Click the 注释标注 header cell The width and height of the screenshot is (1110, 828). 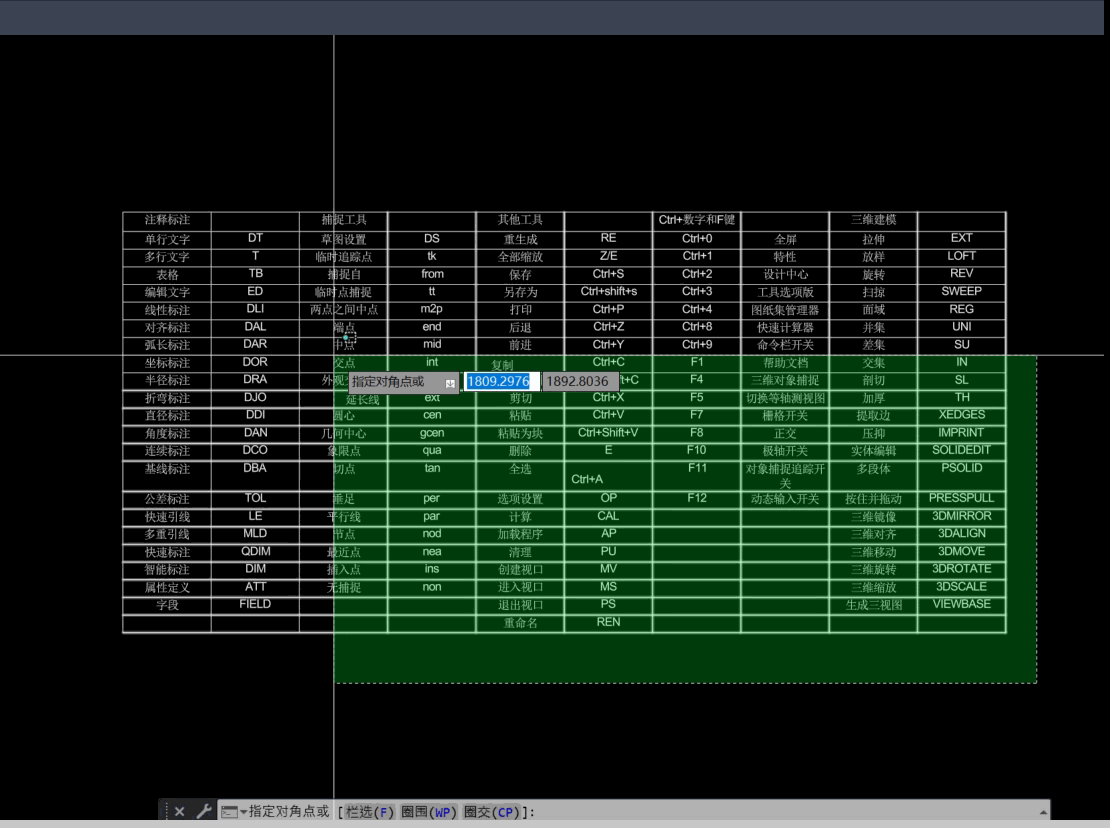point(167,220)
